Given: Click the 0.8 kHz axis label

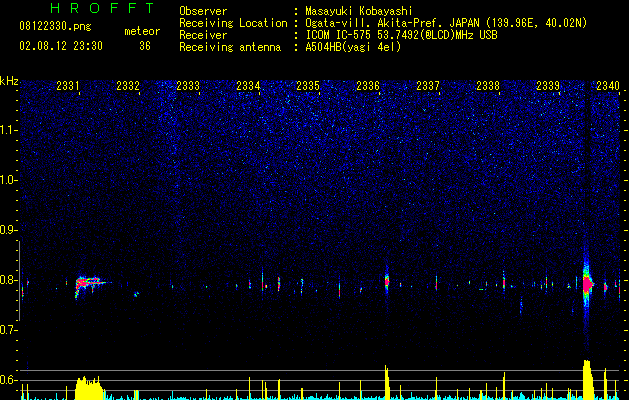Looking at the screenshot, I should click(x=8, y=280).
